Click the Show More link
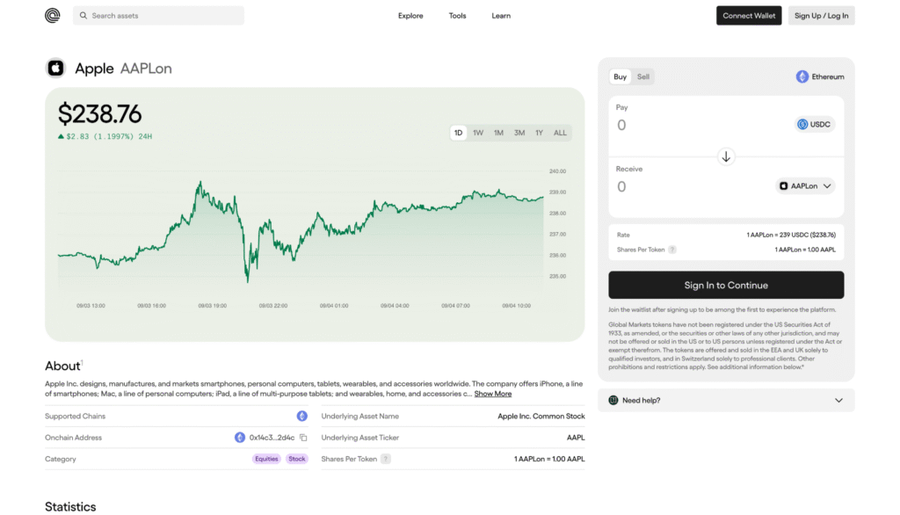The width and height of the screenshot is (900, 515). coord(492,394)
